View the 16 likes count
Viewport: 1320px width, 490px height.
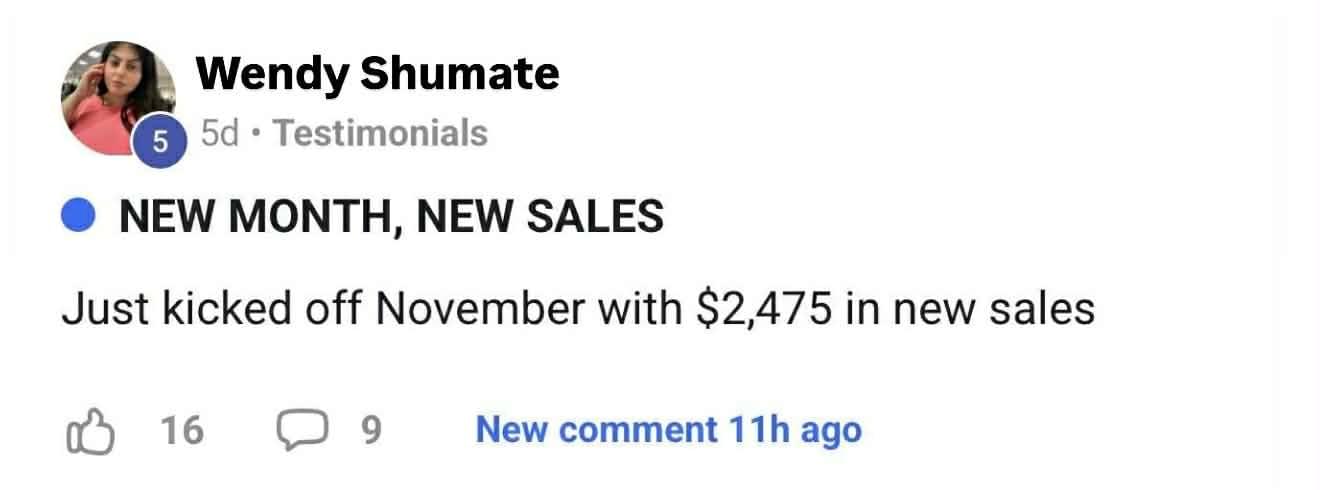pos(182,431)
